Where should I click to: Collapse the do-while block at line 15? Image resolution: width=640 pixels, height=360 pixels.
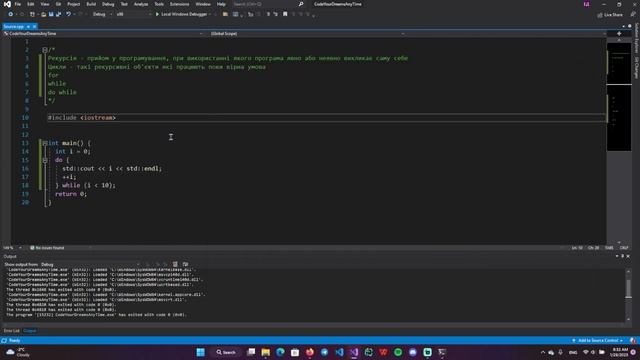tap(45, 160)
